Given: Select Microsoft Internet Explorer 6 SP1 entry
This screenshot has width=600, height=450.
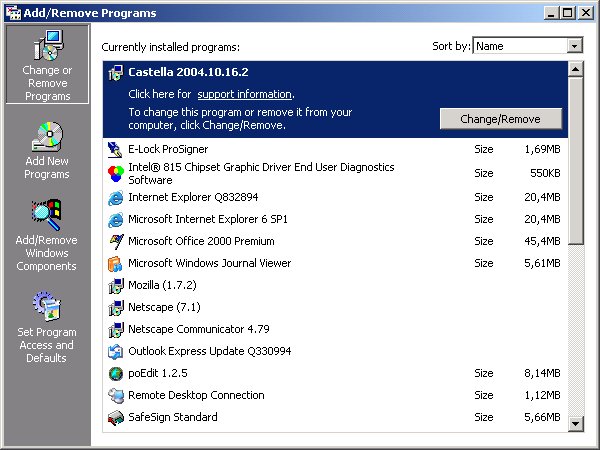Looking at the screenshot, I should (x=335, y=219).
